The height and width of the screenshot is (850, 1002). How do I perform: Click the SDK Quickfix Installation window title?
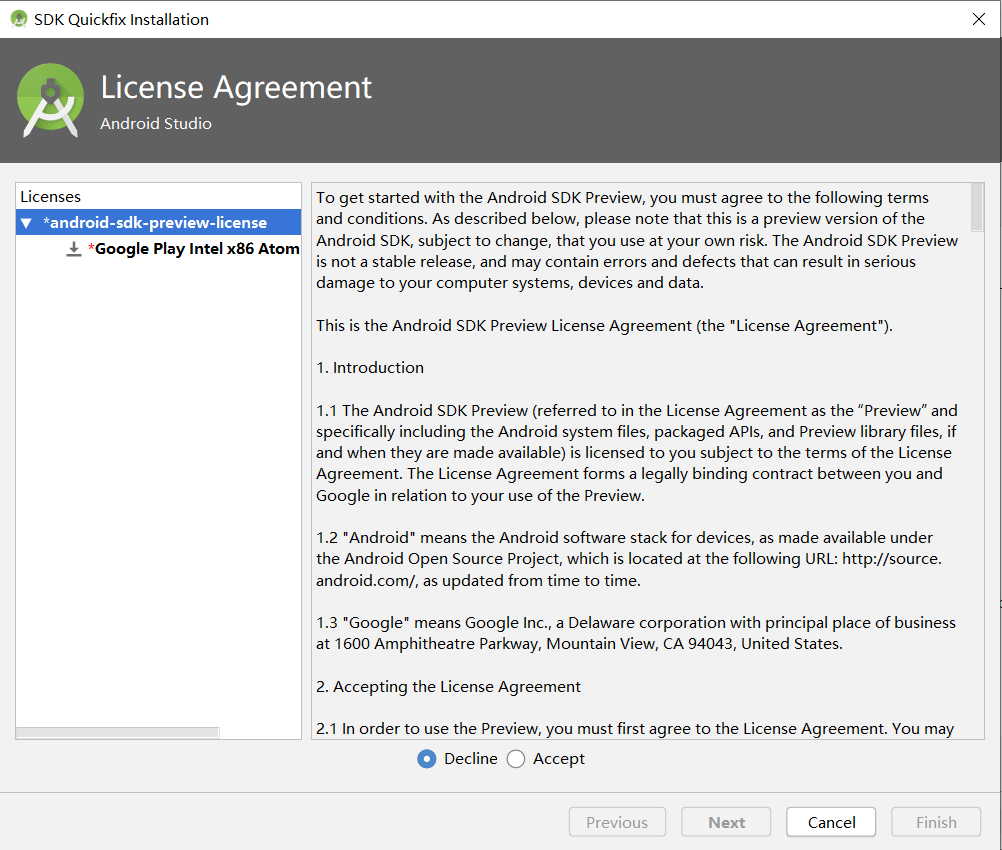121,20
